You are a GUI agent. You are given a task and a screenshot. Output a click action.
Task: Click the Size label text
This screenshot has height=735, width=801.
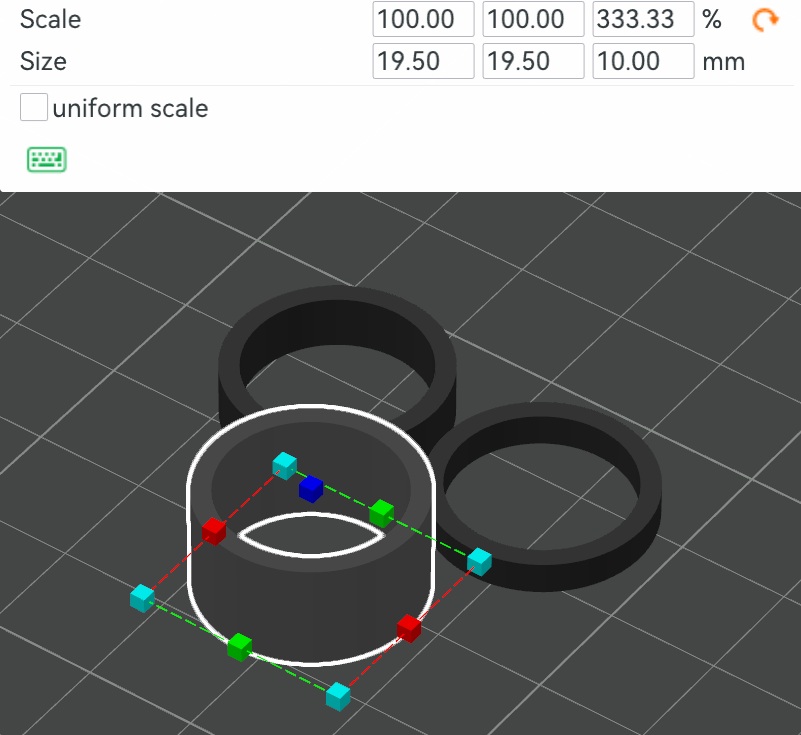click(x=43, y=61)
